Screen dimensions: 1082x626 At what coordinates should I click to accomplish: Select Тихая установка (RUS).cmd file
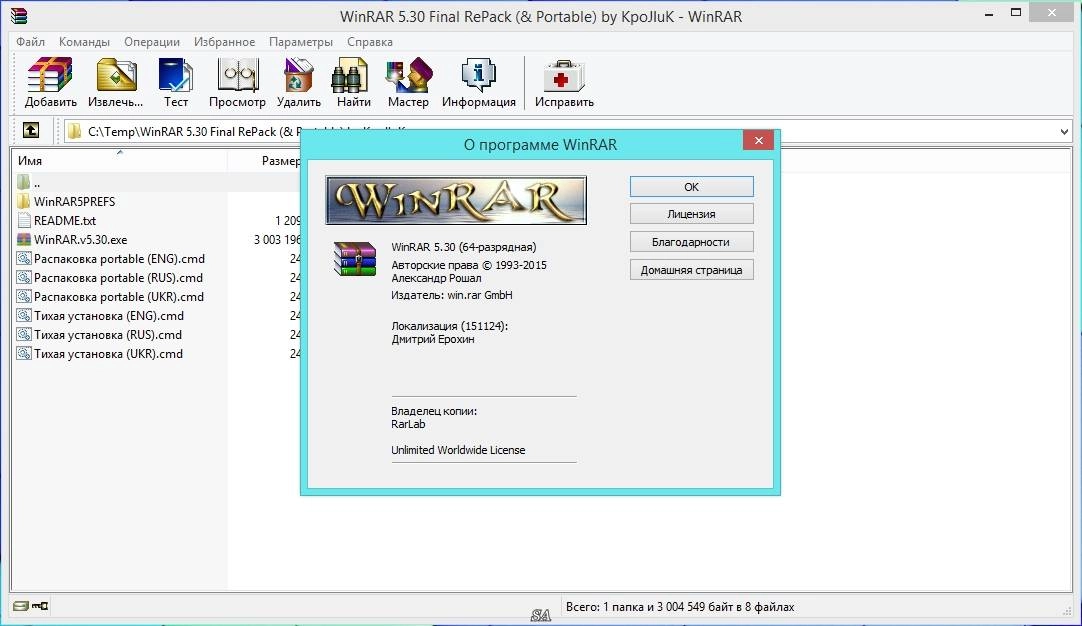click(x=99, y=335)
